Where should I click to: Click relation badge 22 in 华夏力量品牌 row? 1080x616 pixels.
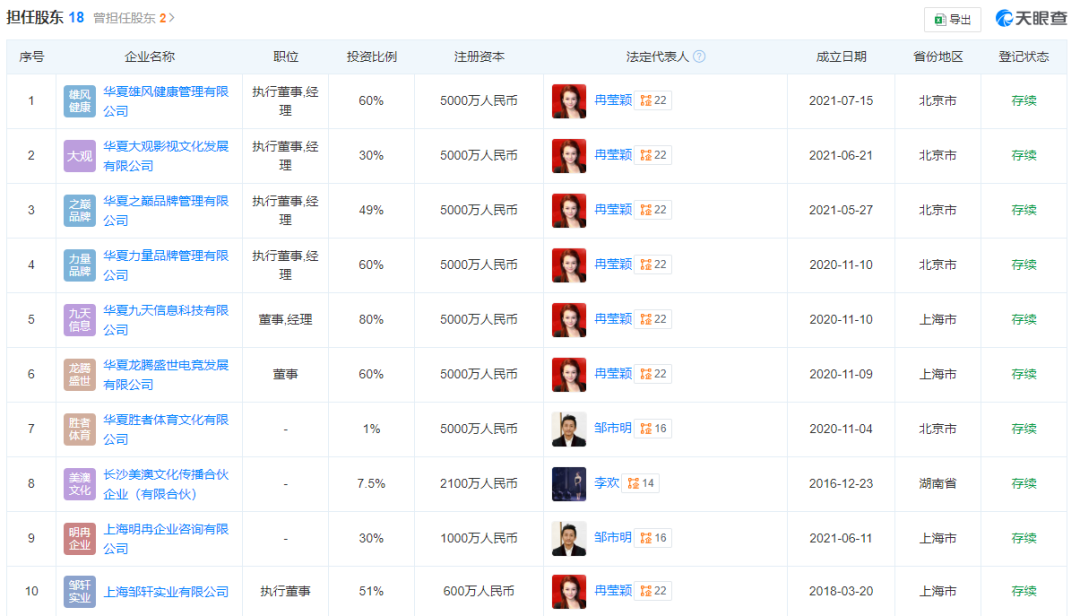[x=653, y=265]
